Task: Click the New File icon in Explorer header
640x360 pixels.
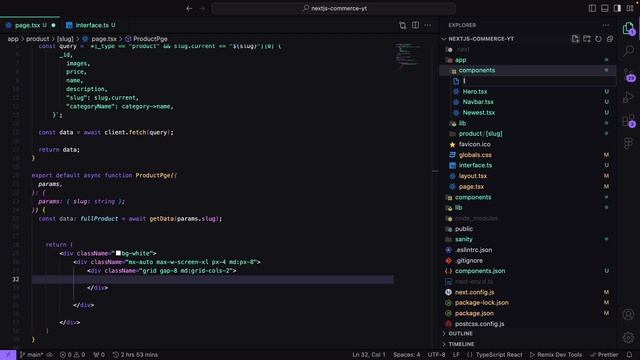Action: [575, 39]
